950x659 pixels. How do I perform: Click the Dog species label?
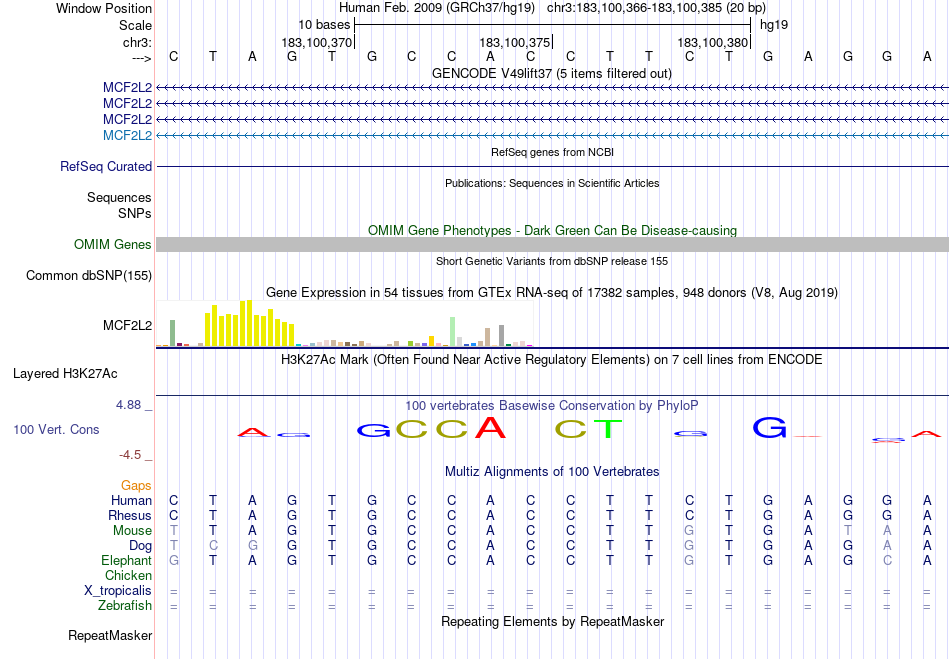[140, 546]
